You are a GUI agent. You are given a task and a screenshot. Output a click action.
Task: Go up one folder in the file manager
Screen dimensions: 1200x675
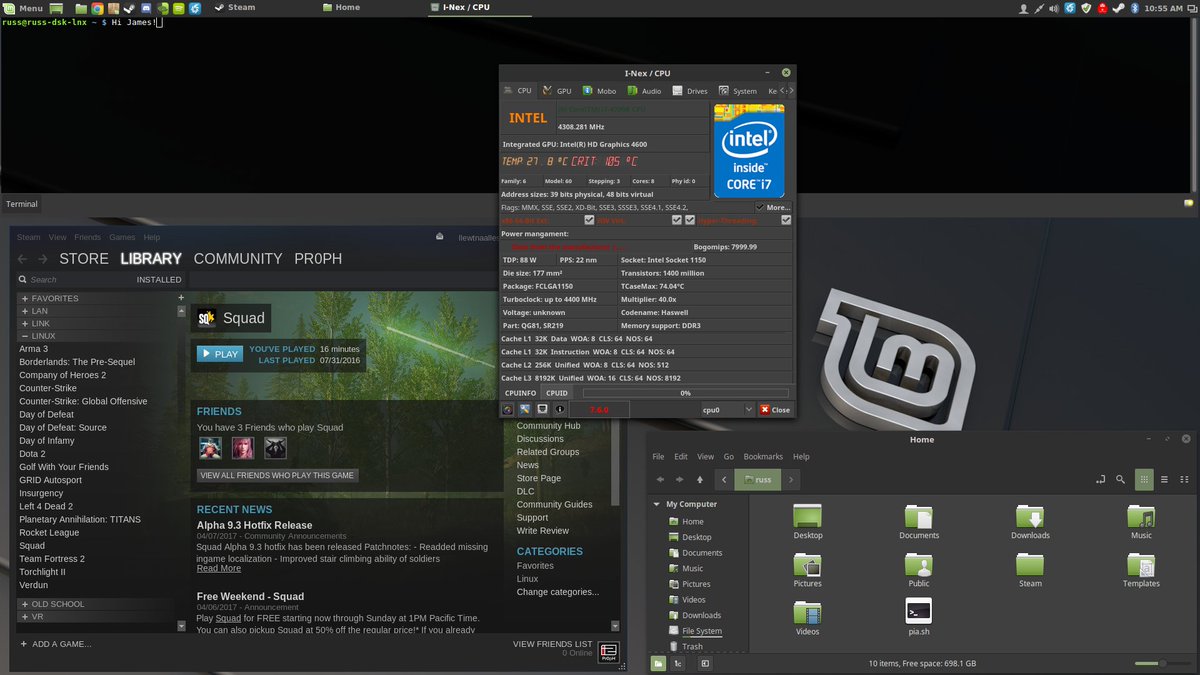[699, 480]
